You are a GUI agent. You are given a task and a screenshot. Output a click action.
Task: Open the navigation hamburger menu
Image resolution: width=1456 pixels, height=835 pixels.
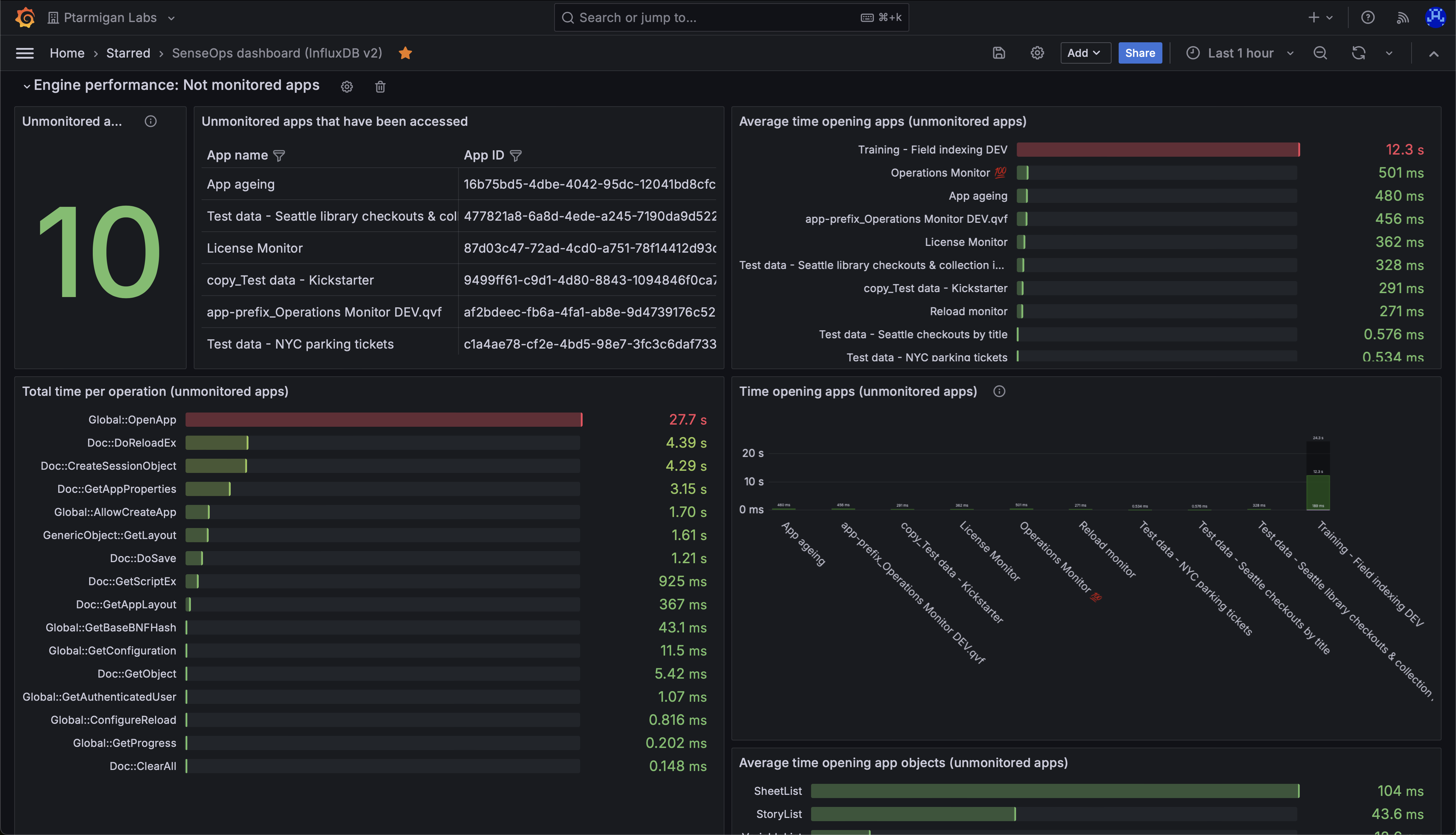25,53
